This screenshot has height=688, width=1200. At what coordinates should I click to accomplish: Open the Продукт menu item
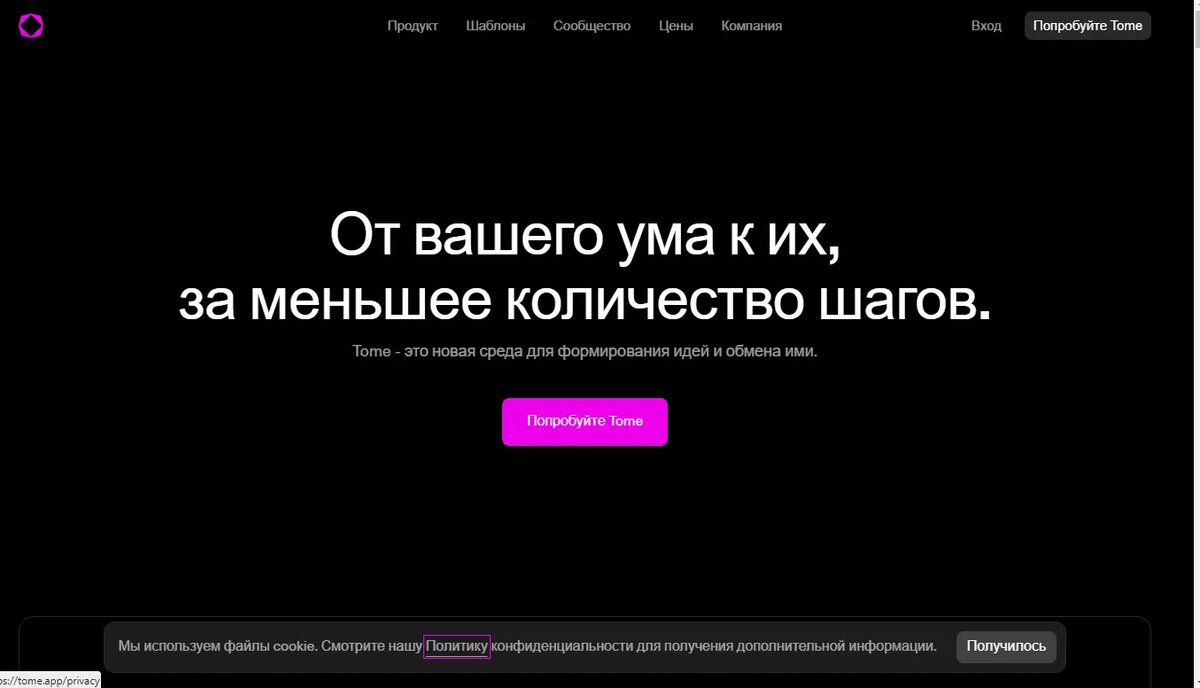[413, 26]
